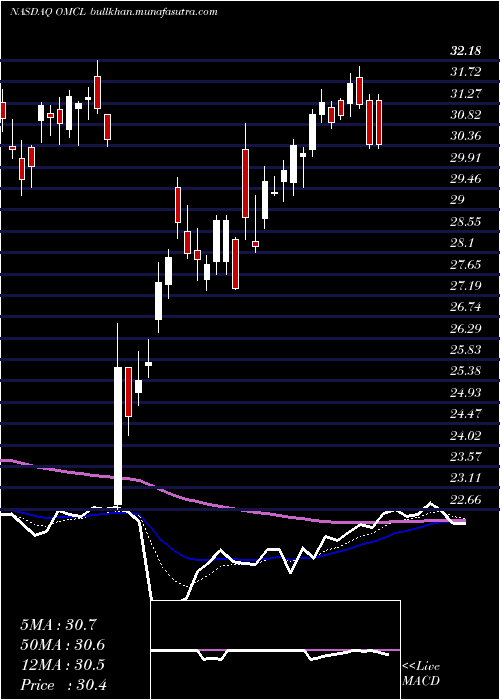Select the 30.36 price axis label
The width and height of the screenshot is (500, 700).
(x=466, y=136)
